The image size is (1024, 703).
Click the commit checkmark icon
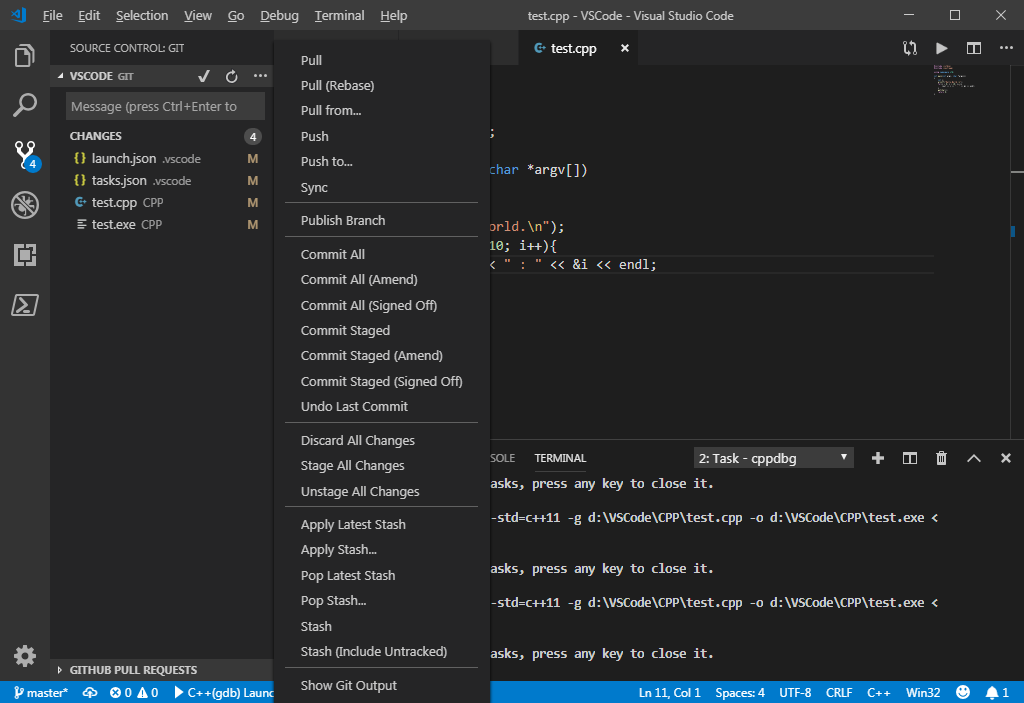pos(204,76)
